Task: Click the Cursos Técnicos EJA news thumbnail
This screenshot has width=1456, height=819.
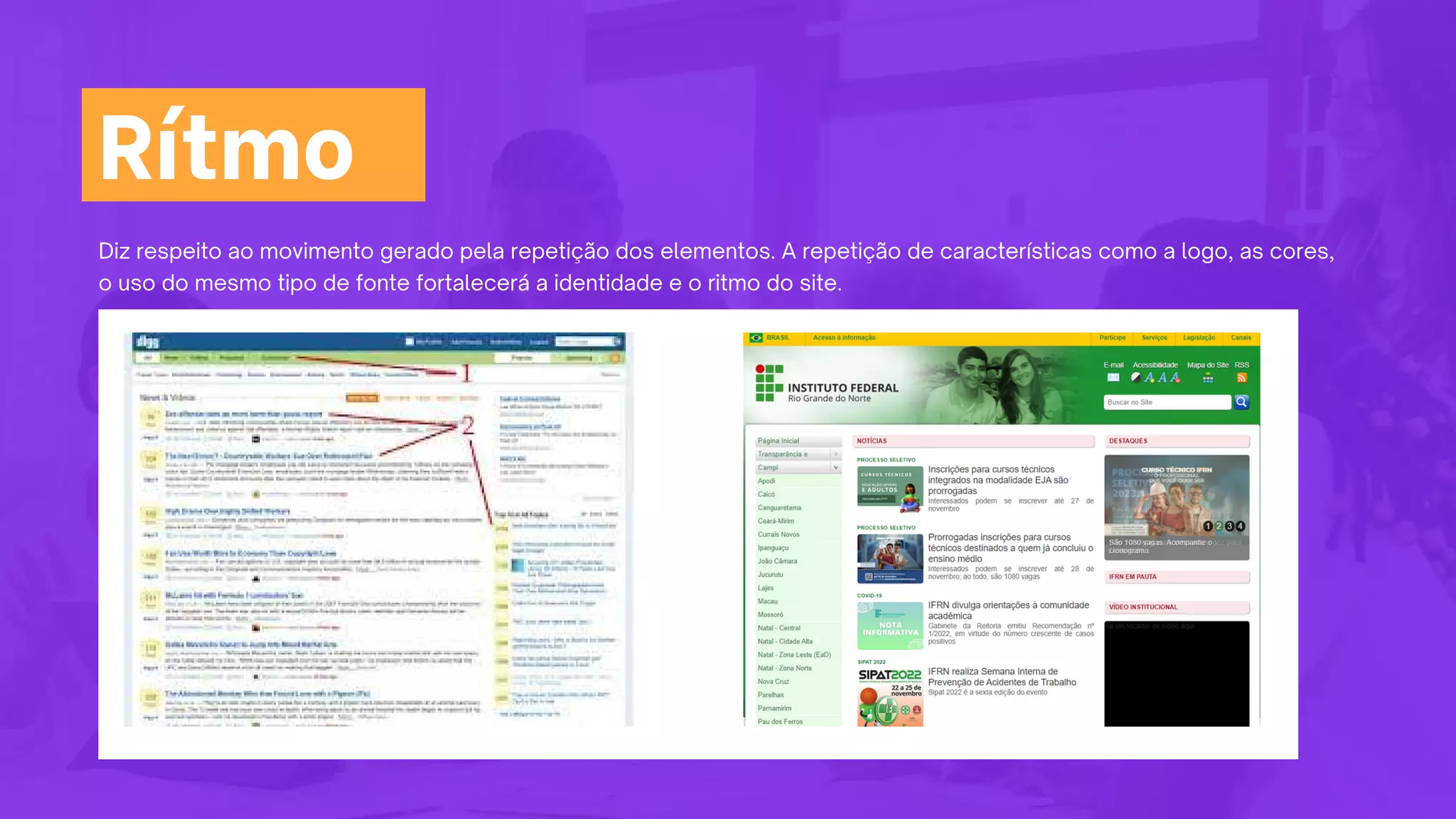Action: [x=890, y=489]
